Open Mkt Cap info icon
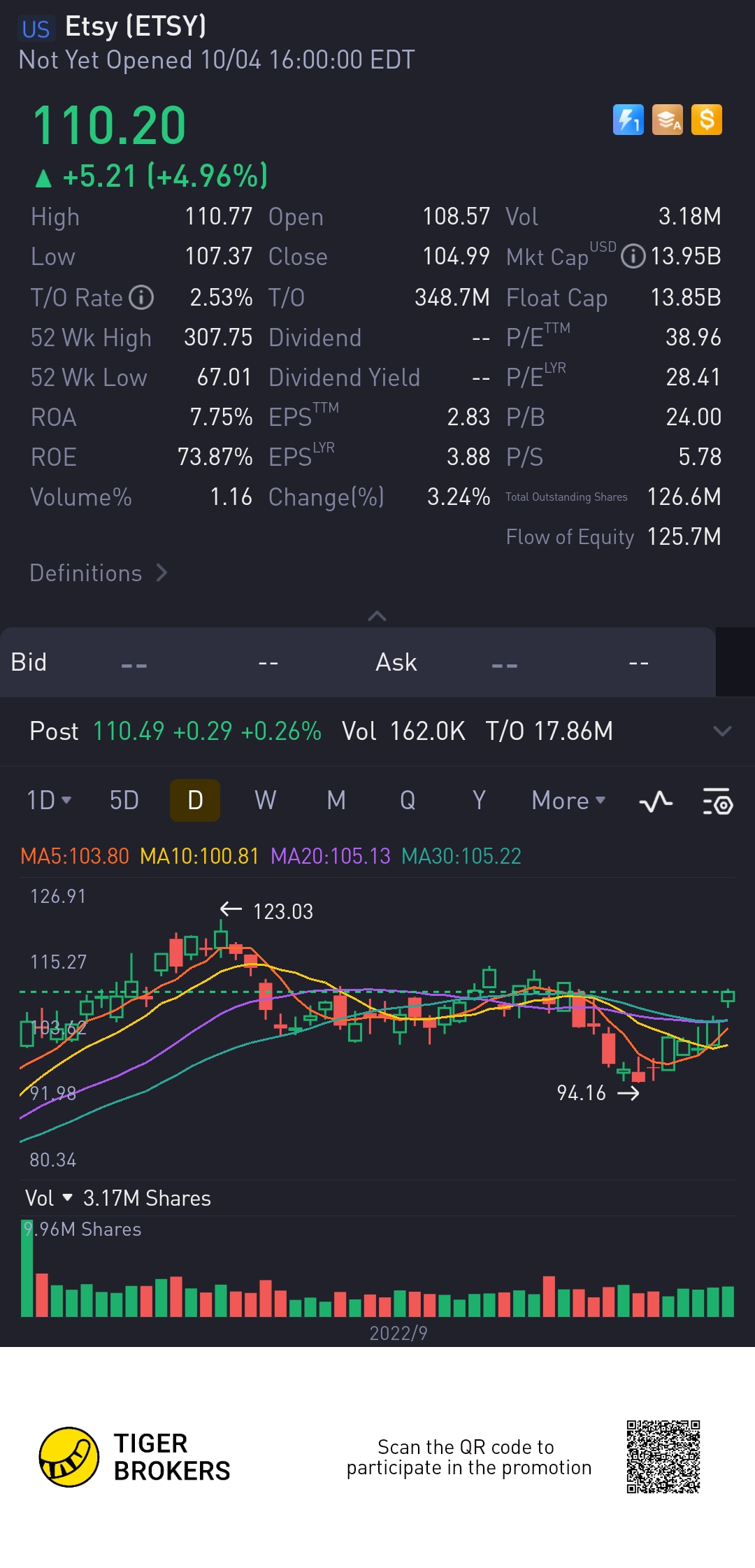Image resolution: width=755 pixels, height=1568 pixels. [633, 257]
